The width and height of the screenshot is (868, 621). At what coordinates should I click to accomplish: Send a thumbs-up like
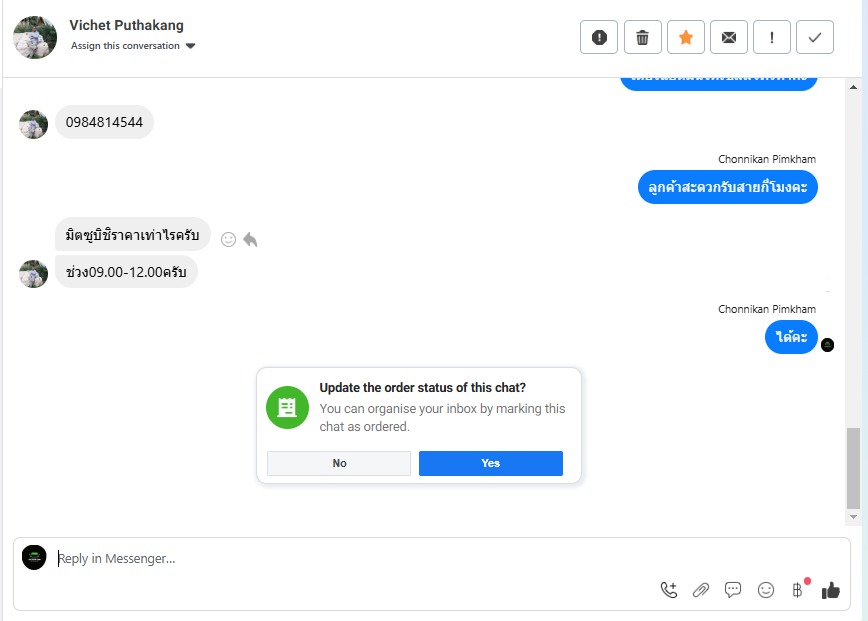pyautogui.click(x=830, y=590)
